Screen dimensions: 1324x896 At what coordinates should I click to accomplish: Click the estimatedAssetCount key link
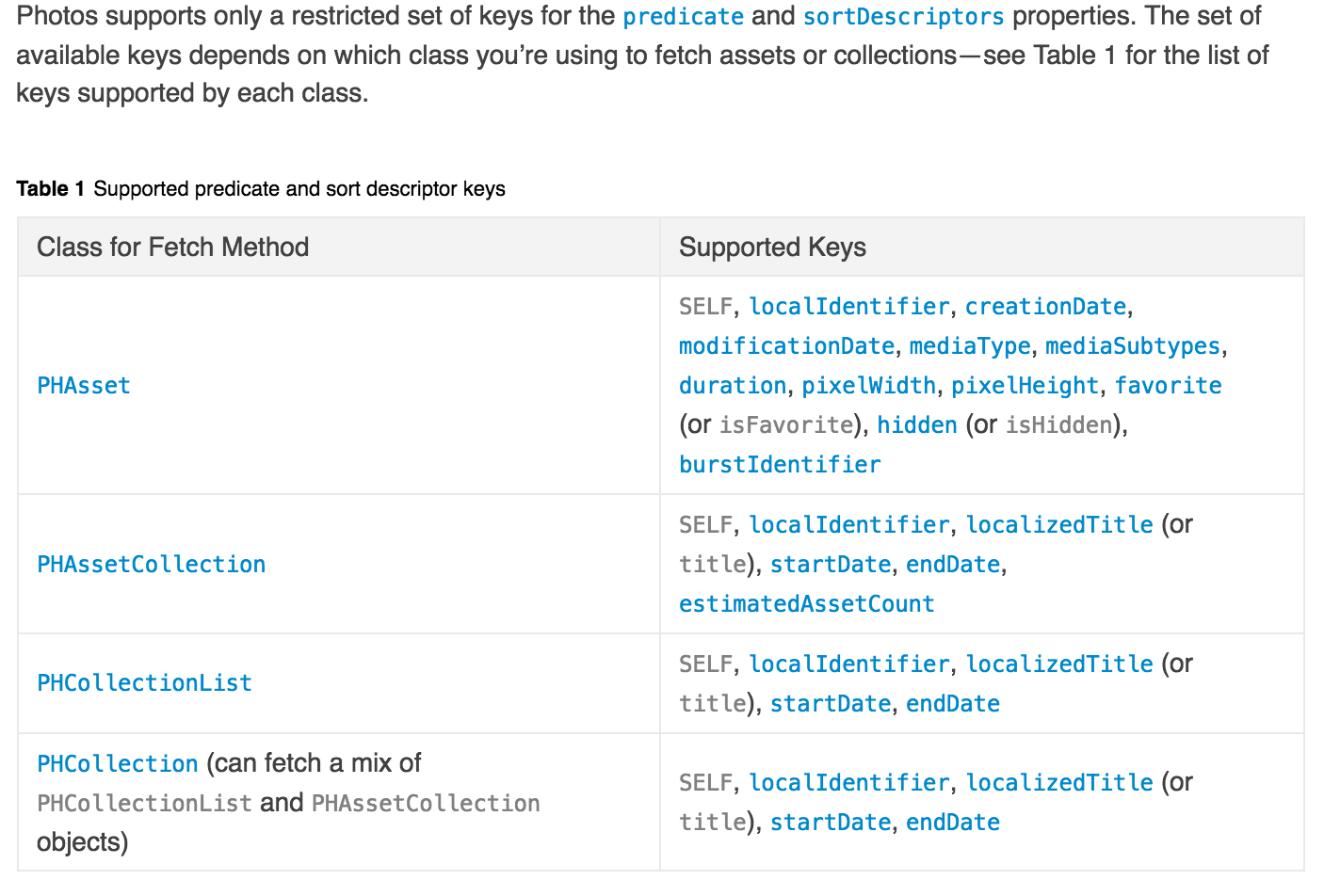click(x=806, y=604)
